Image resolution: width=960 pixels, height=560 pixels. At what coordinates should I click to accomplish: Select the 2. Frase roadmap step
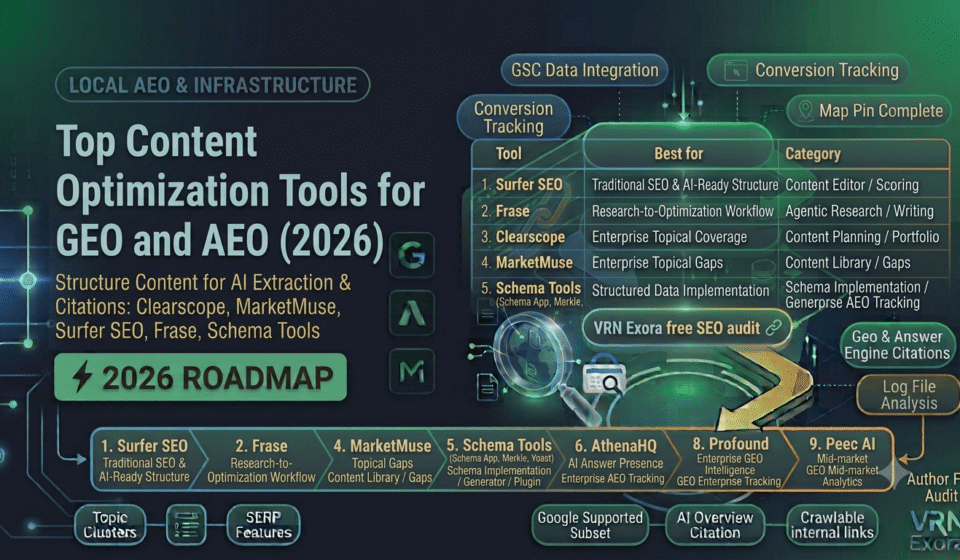coord(261,460)
